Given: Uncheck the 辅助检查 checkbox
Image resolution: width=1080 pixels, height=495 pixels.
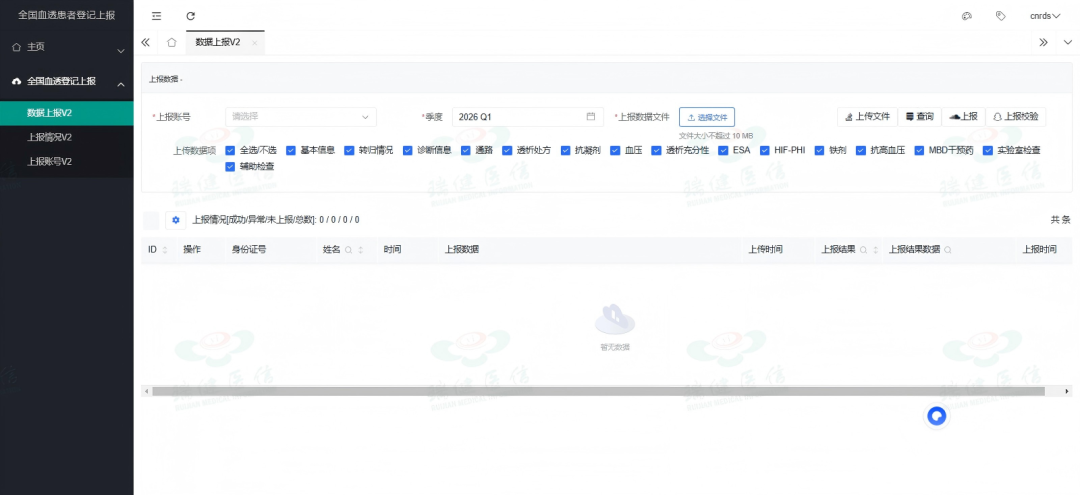Looking at the screenshot, I should (231, 166).
